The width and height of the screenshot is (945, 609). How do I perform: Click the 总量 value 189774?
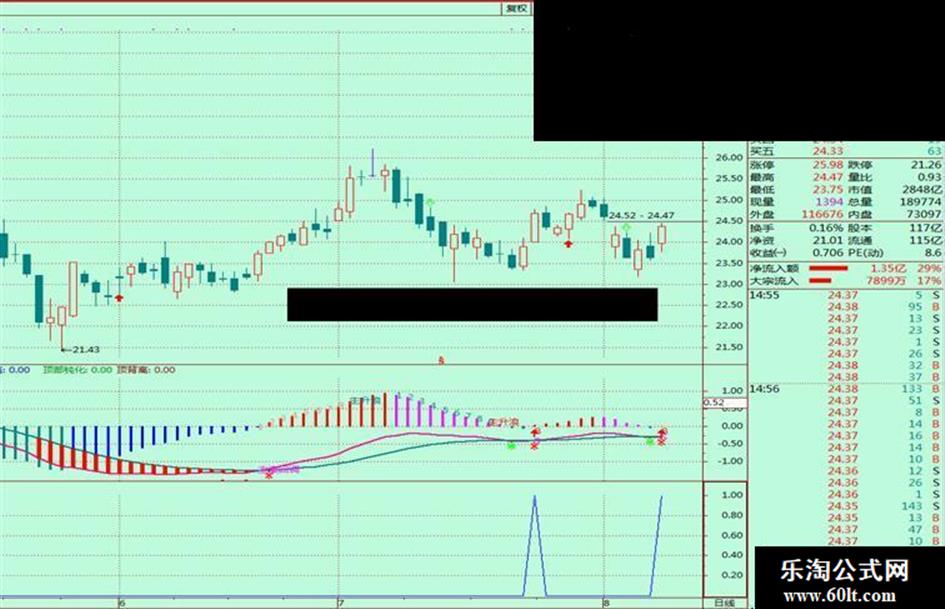(x=921, y=202)
